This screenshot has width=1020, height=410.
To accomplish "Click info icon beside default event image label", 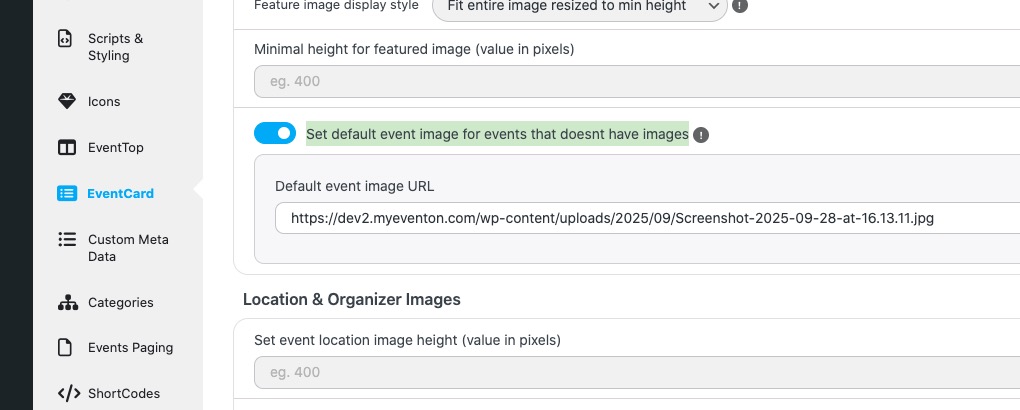I will (x=701, y=135).
